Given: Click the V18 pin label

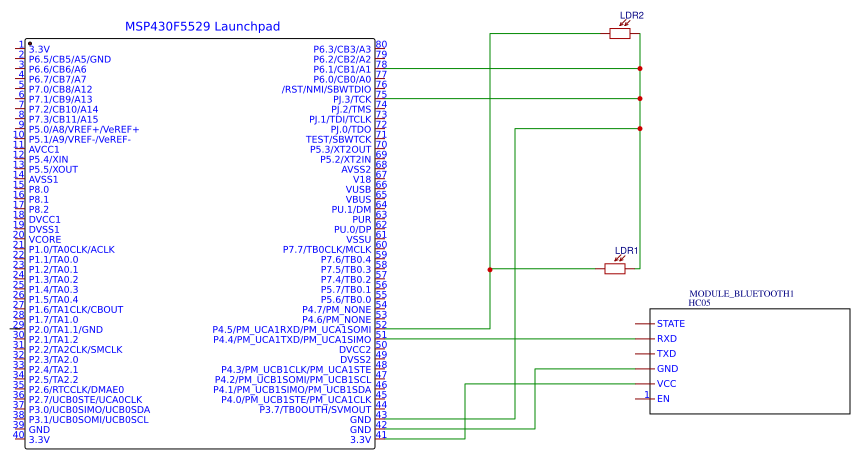Looking at the screenshot, I should (362, 179).
